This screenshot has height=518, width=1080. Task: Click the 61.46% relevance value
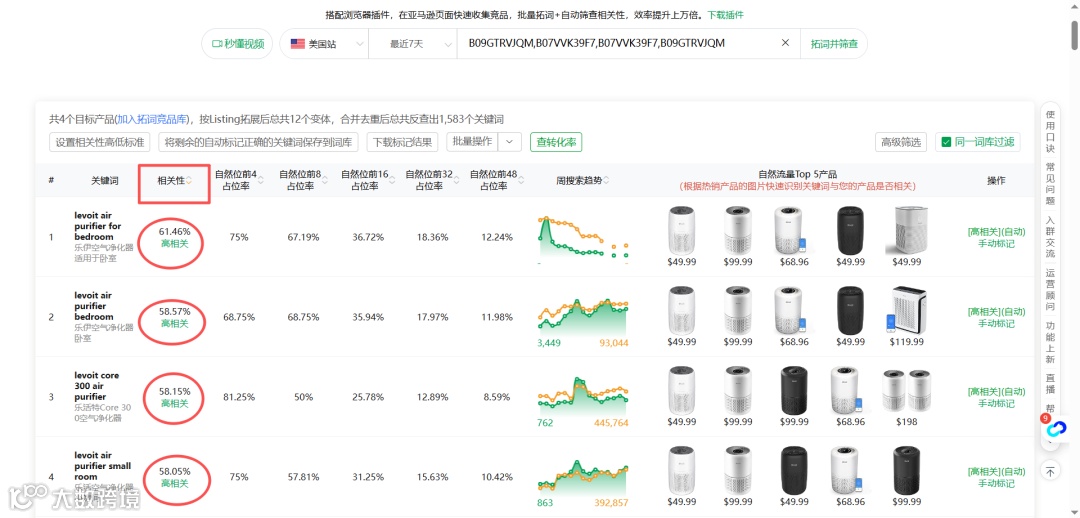[174, 231]
